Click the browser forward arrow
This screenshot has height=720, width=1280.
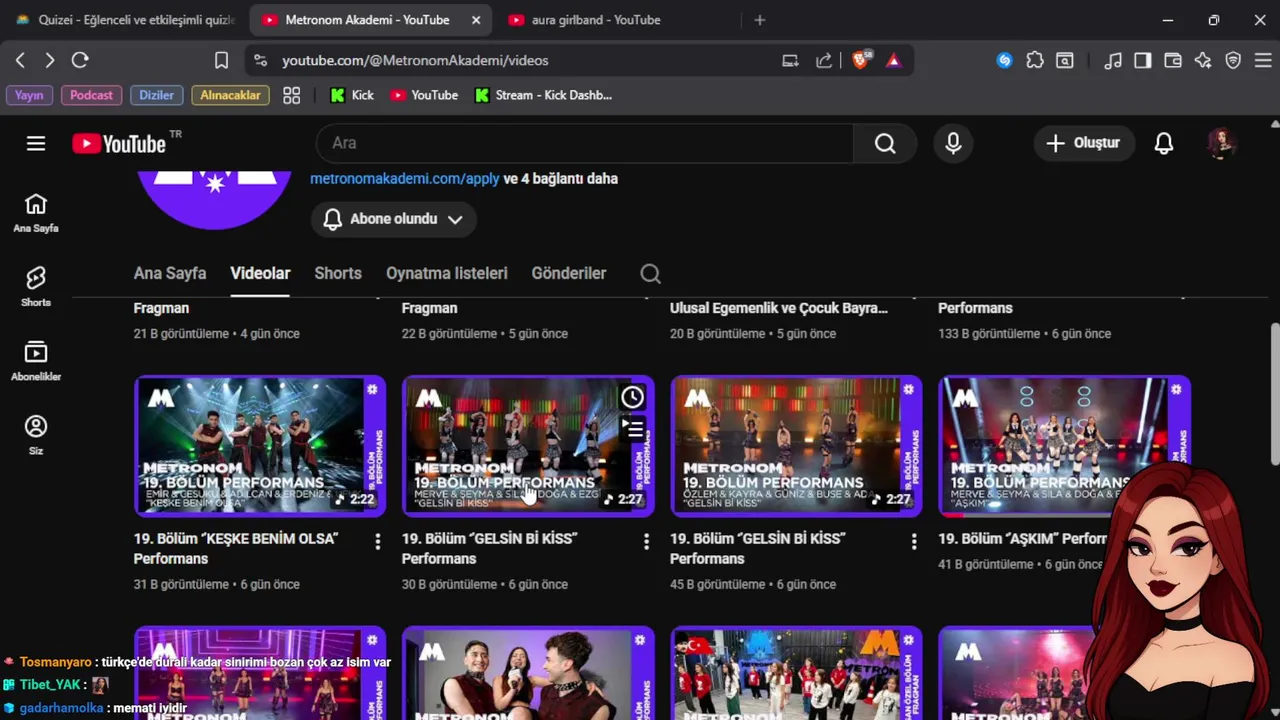tap(50, 60)
